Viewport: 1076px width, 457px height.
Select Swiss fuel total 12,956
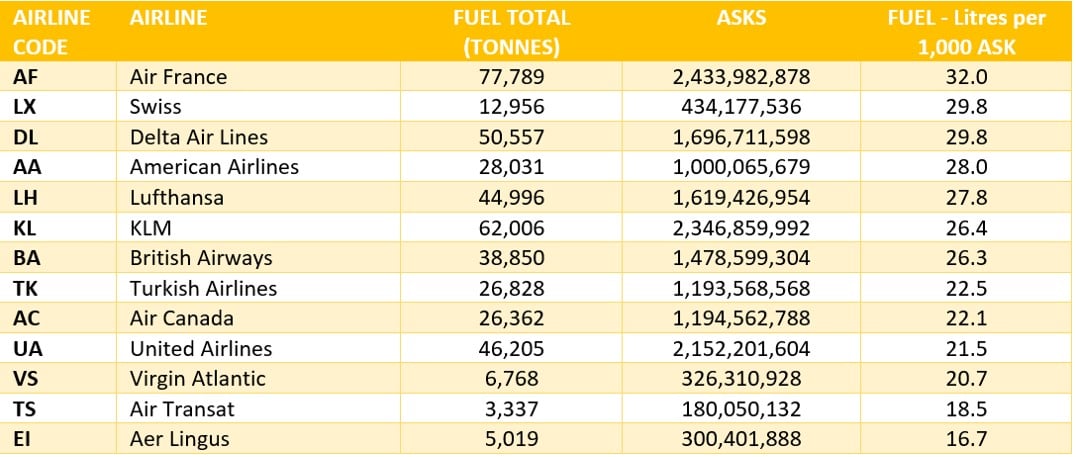click(x=510, y=107)
